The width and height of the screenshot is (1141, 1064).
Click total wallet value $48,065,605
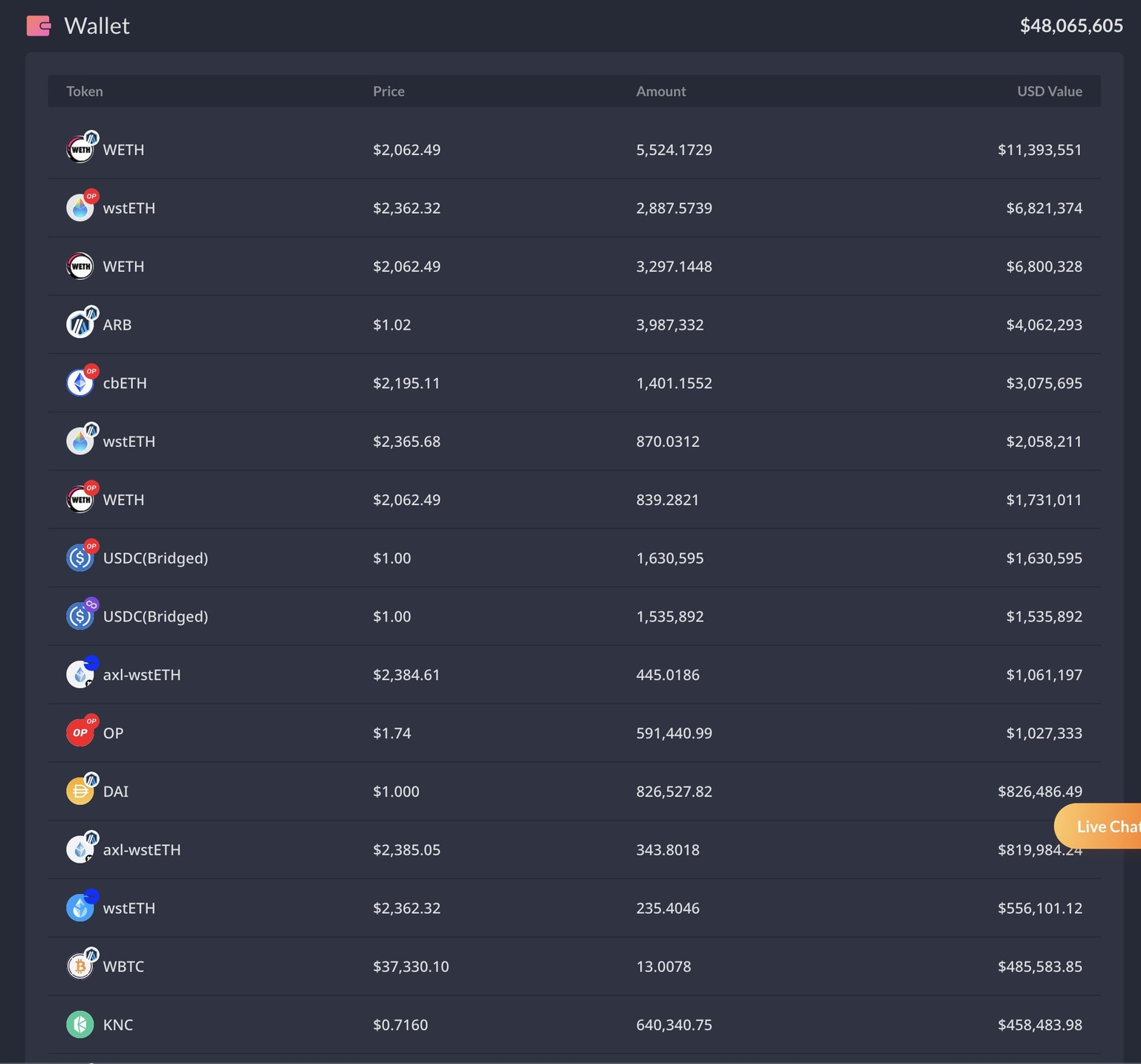coord(1070,26)
